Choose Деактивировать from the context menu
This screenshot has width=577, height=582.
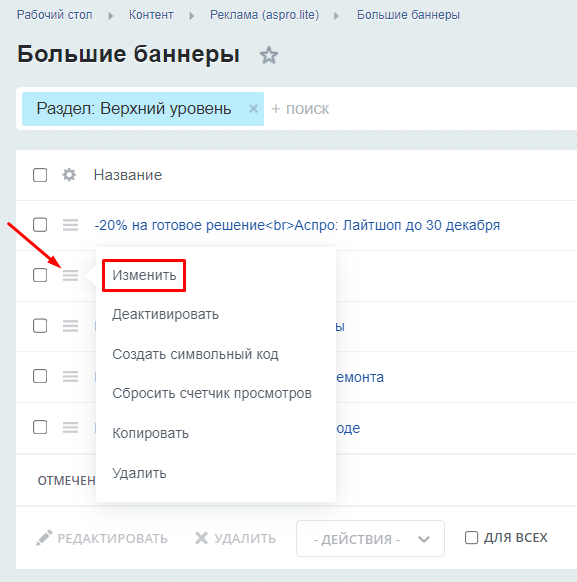coord(165,314)
